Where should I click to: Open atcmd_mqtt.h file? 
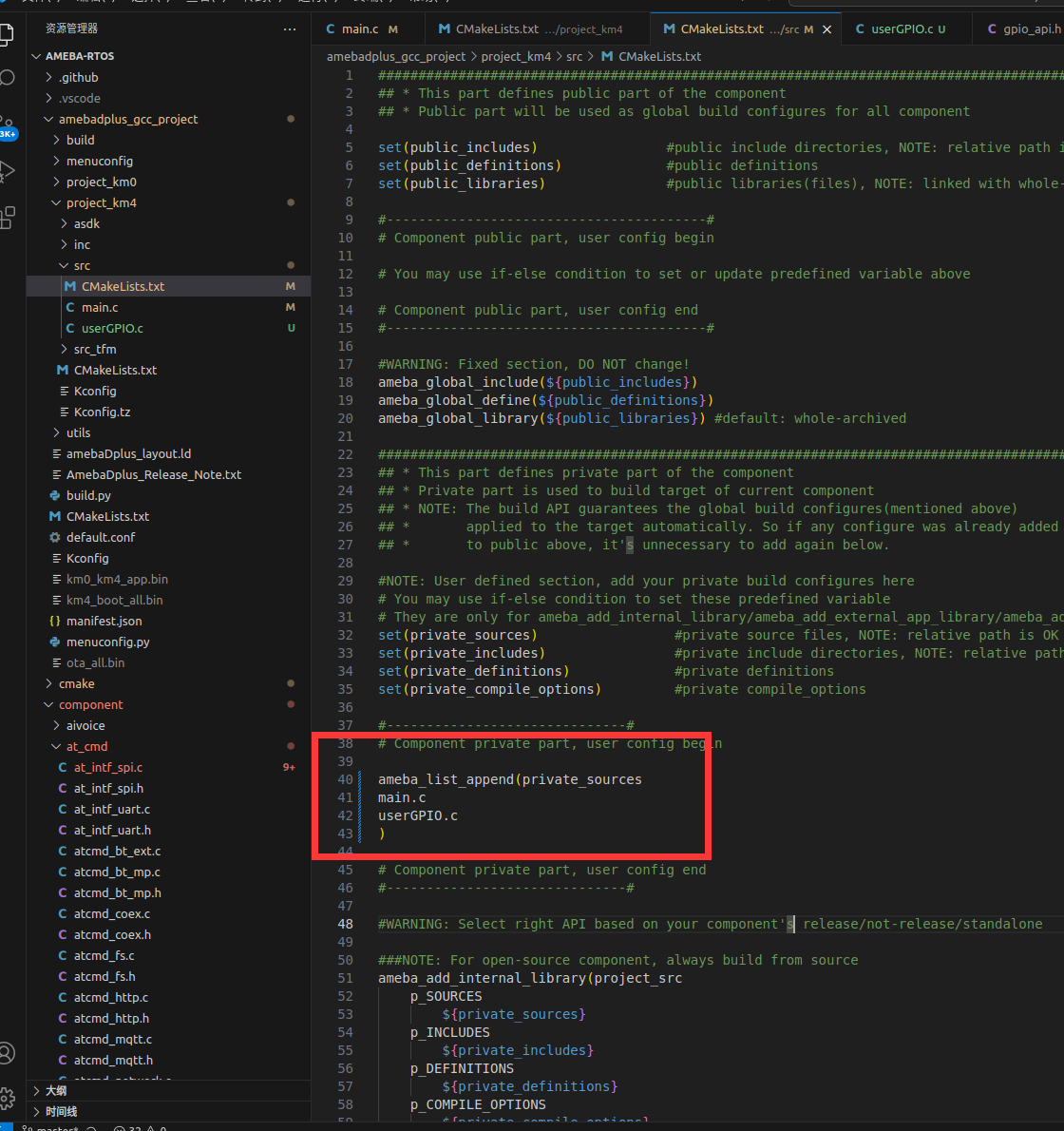coord(169,1061)
